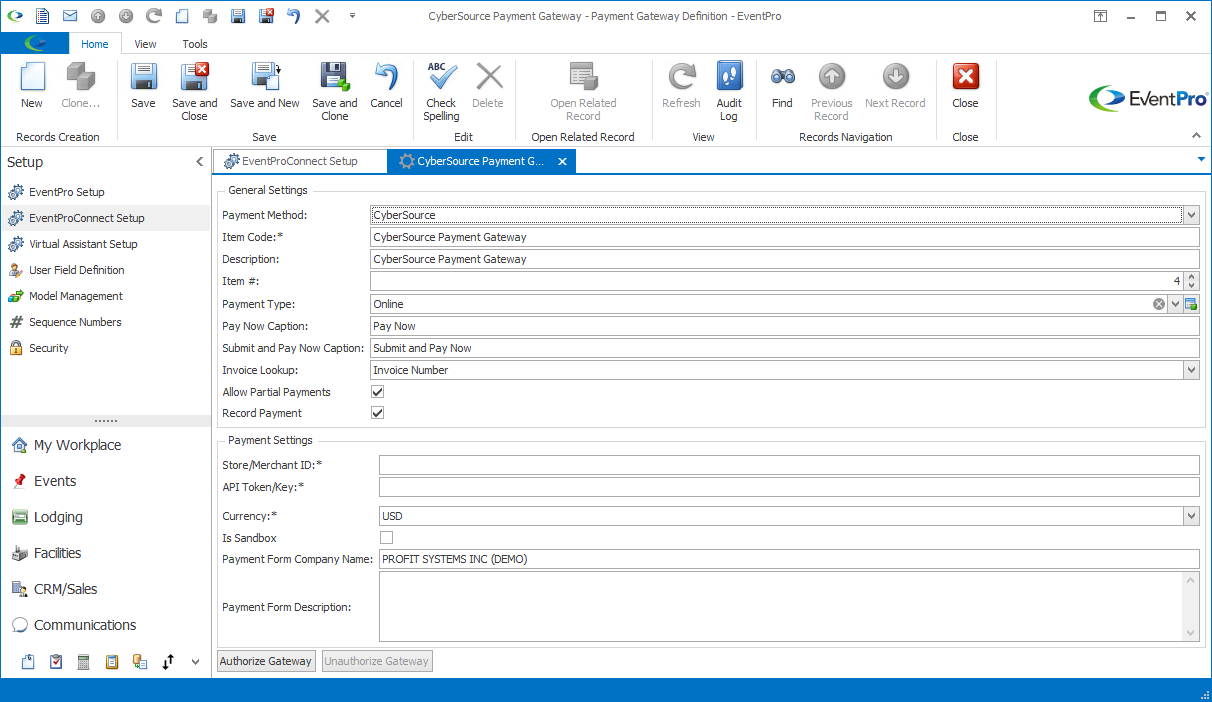
Task: Click the red Close ribbon button
Action: pos(965,85)
